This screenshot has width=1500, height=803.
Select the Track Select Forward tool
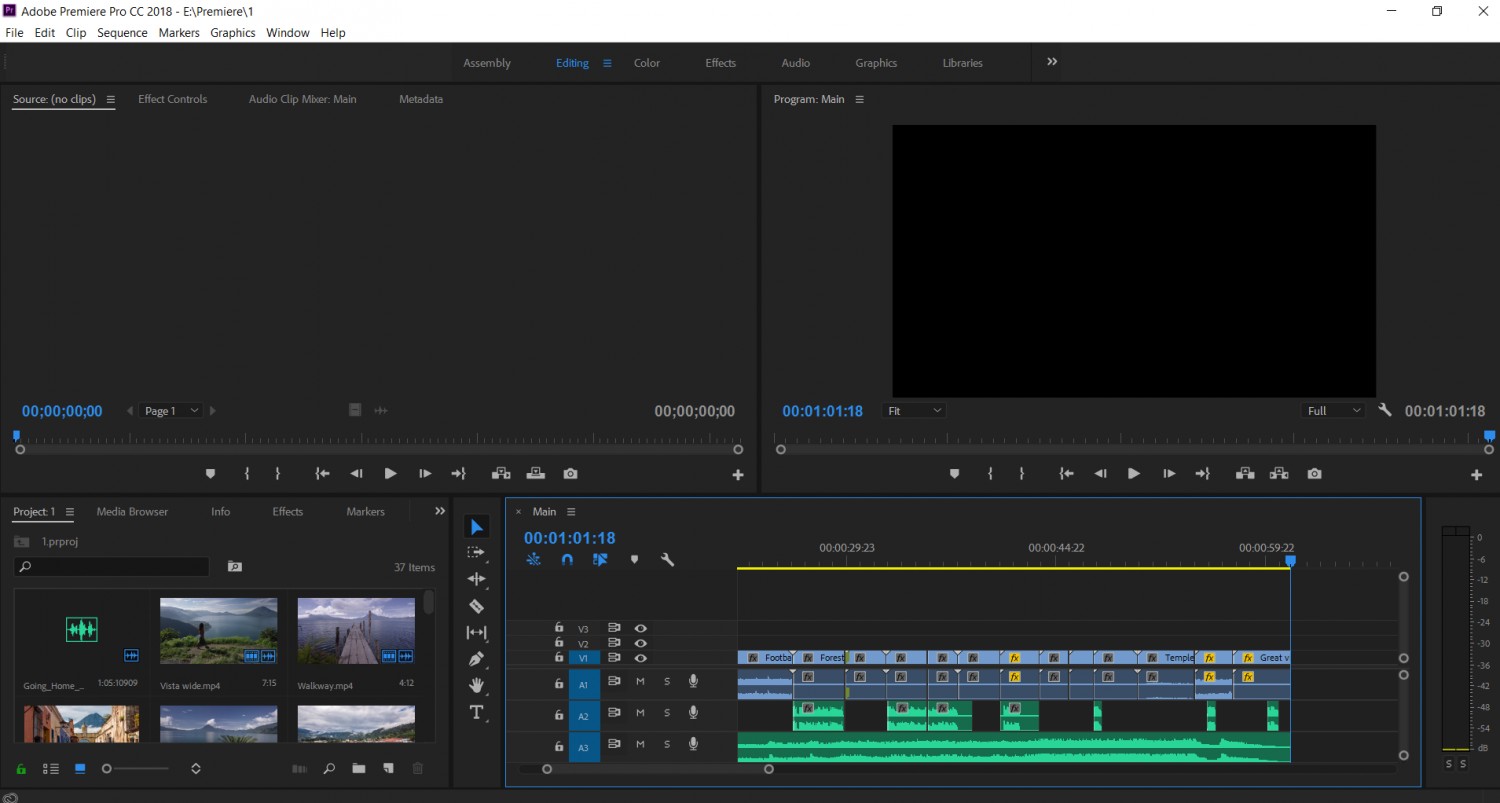pyautogui.click(x=477, y=552)
